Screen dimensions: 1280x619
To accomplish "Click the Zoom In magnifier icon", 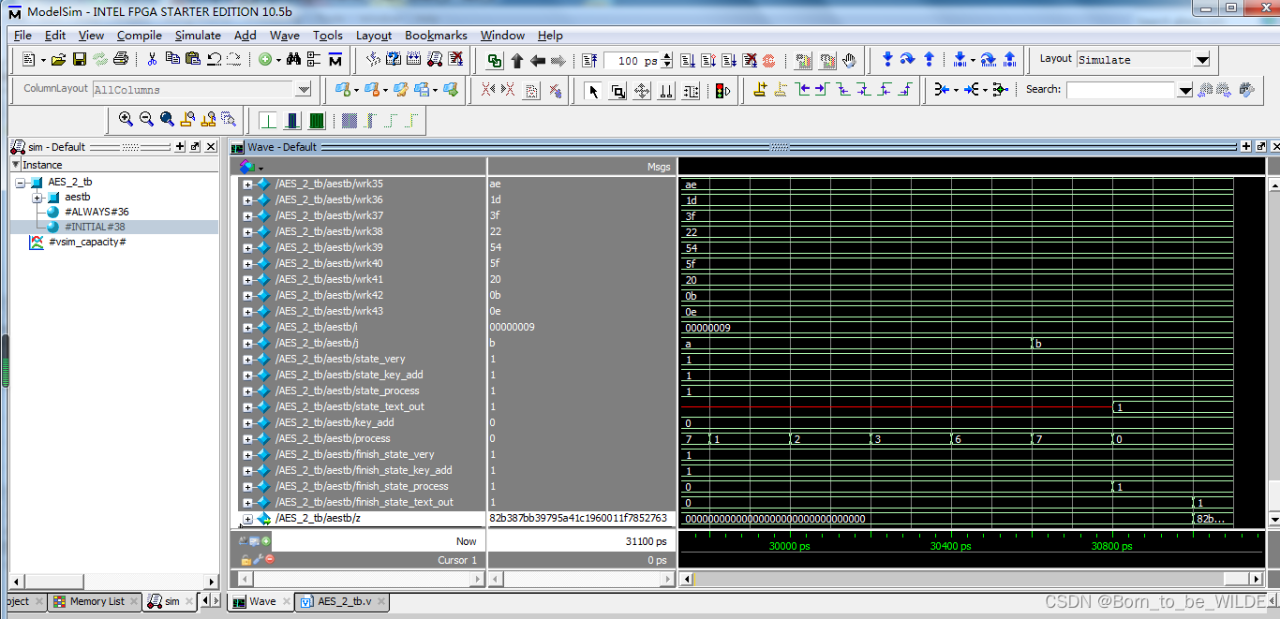I will click(x=125, y=119).
